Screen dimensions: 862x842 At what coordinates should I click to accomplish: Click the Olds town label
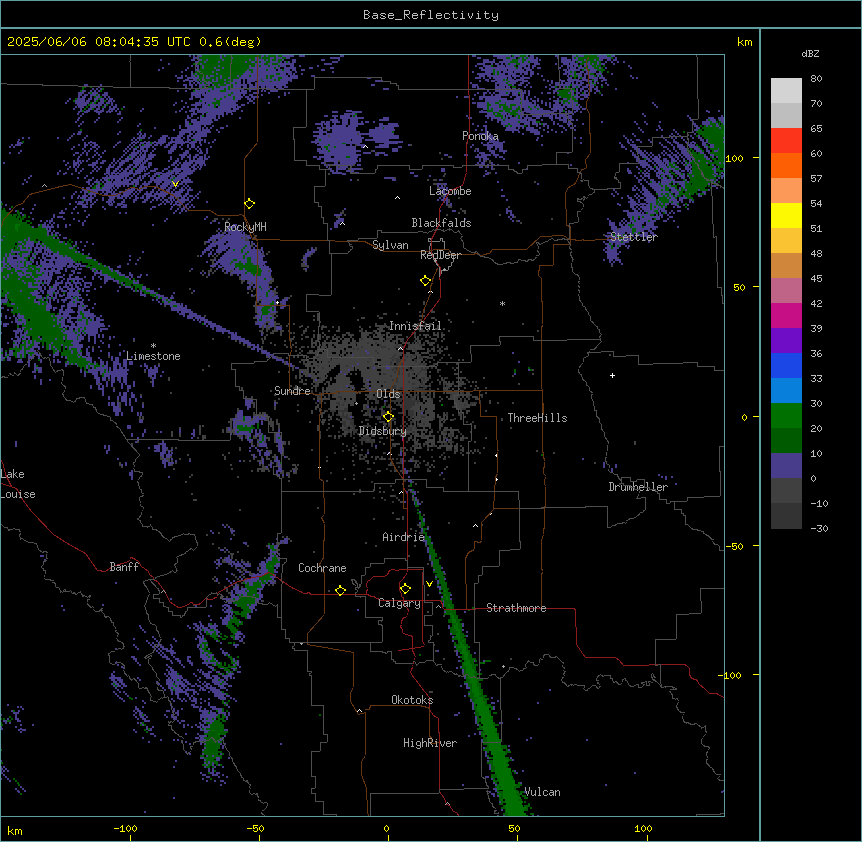(x=388, y=394)
